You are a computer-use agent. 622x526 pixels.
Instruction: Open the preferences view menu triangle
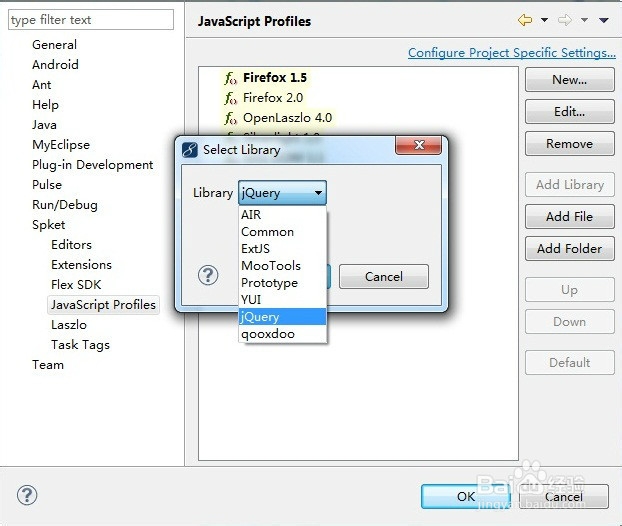[x=603, y=20]
